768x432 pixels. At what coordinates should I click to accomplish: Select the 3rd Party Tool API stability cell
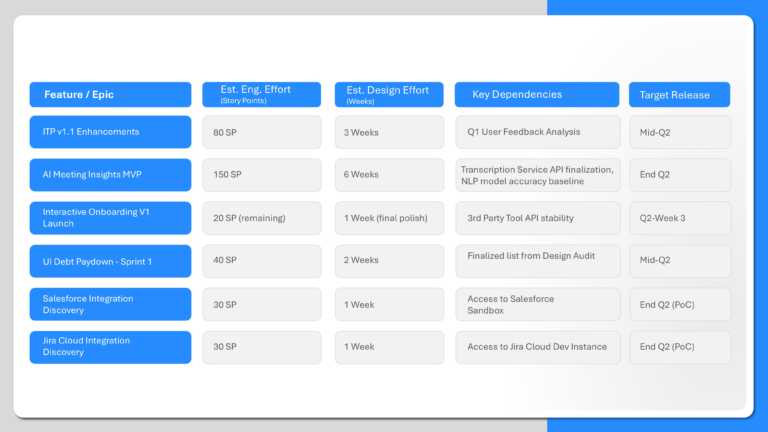coord(537,218)
